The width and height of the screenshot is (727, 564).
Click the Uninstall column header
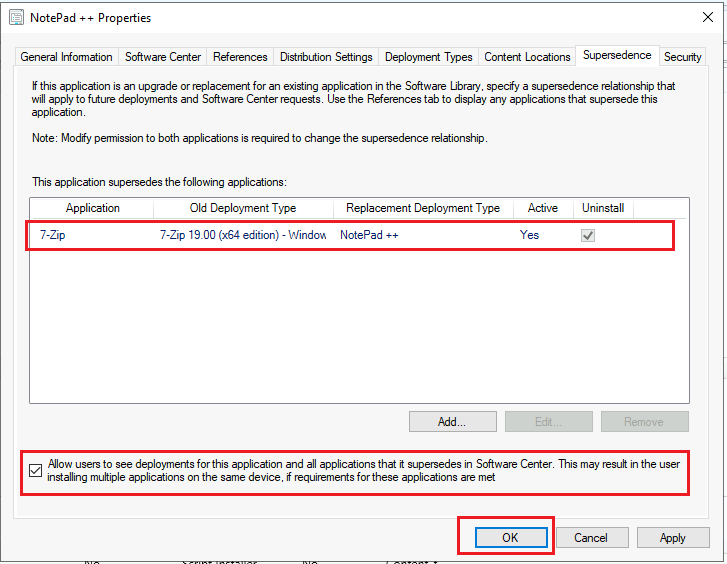pos(603,208)
